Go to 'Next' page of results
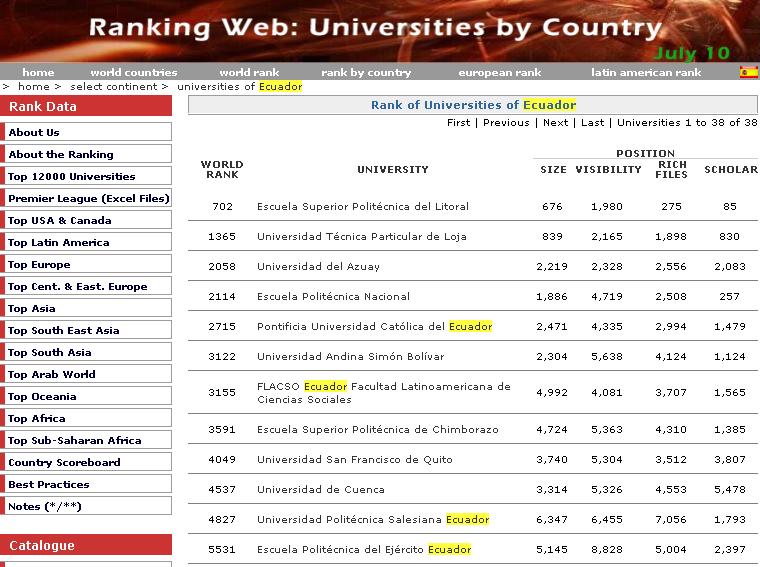This screenshot has height=567, width=760. tap(555, 123)
